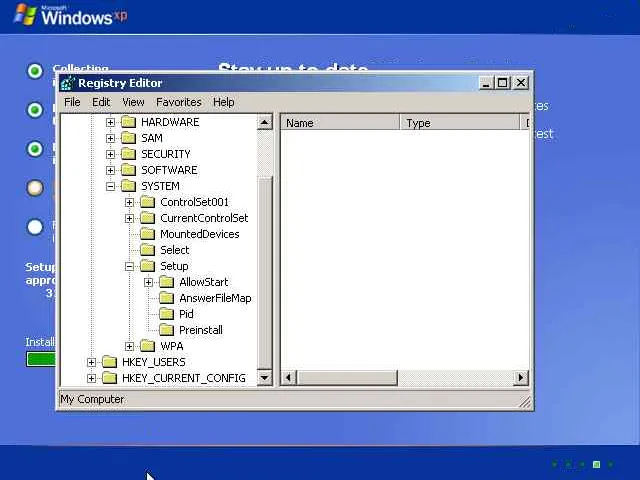Close the Registry Editor window
Viewport: 640px width, 480px height.
(521, 83)
